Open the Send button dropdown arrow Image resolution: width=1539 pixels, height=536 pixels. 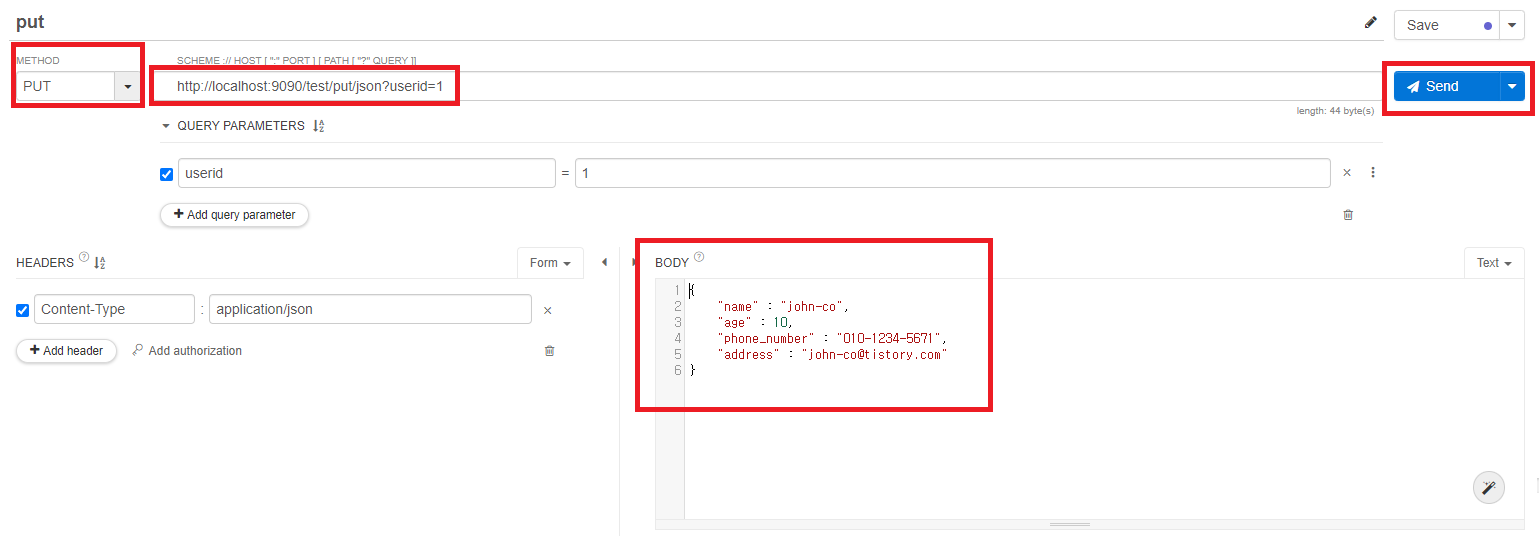[x=1512, y=86]
